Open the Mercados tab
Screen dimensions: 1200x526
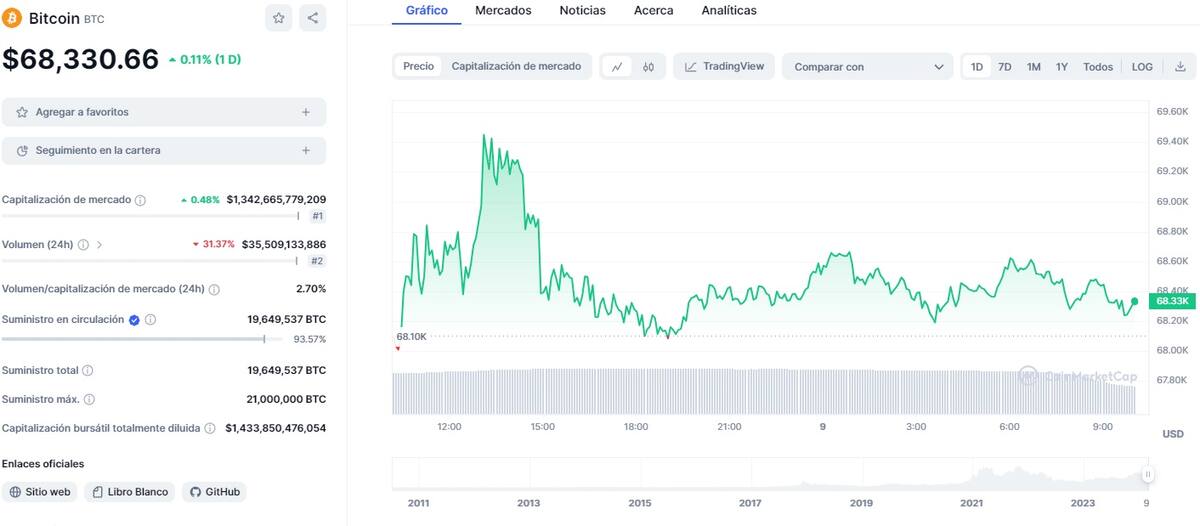(x=503, y=10)
